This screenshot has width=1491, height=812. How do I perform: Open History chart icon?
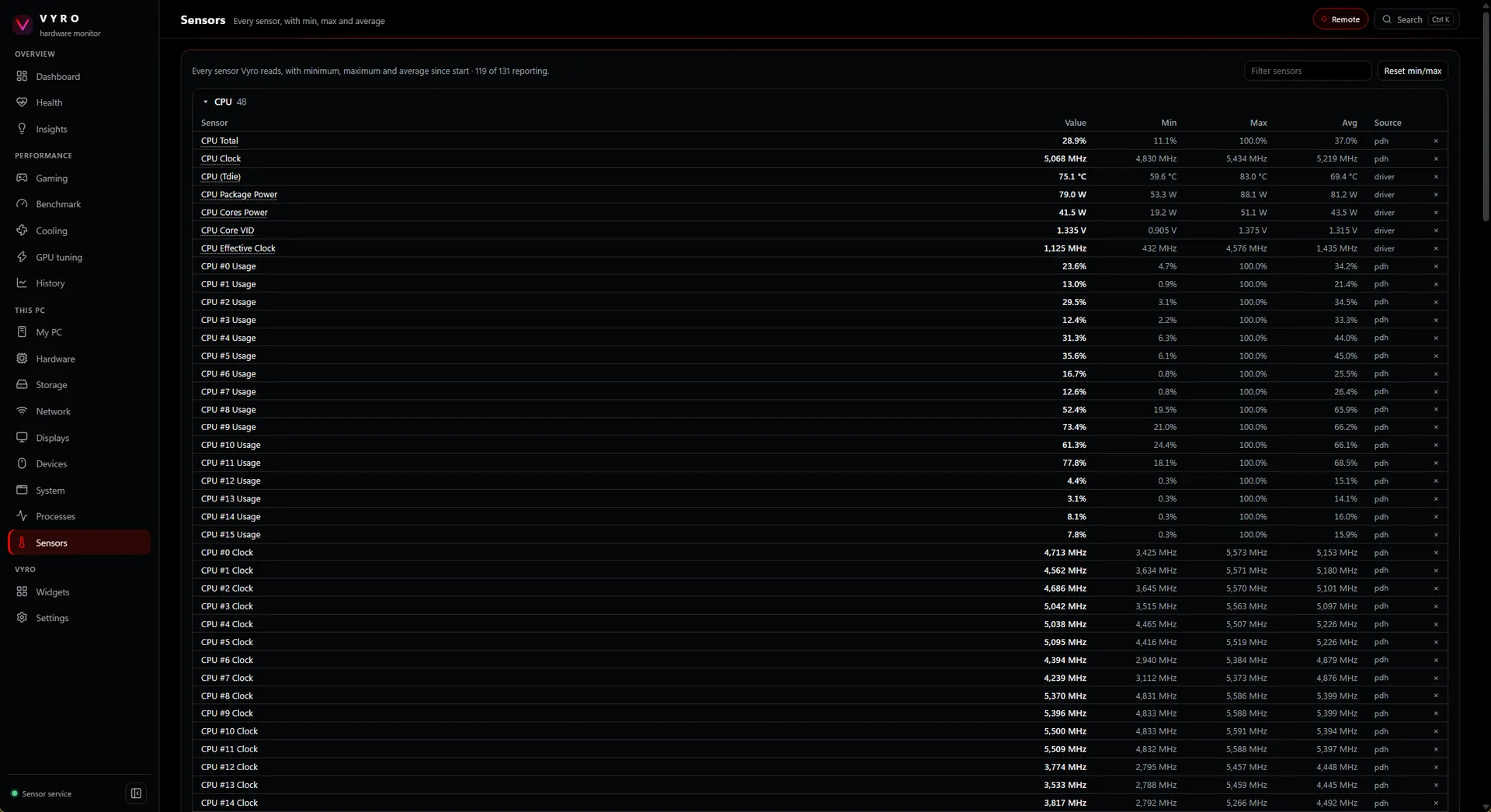click(22, 283)
